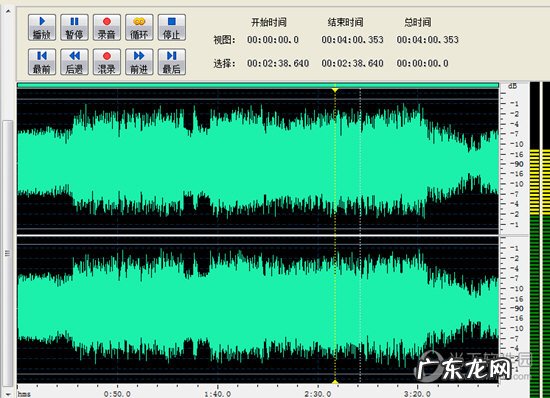
Task: Click the lower channel waveform
Action: (x=257, y=310)
